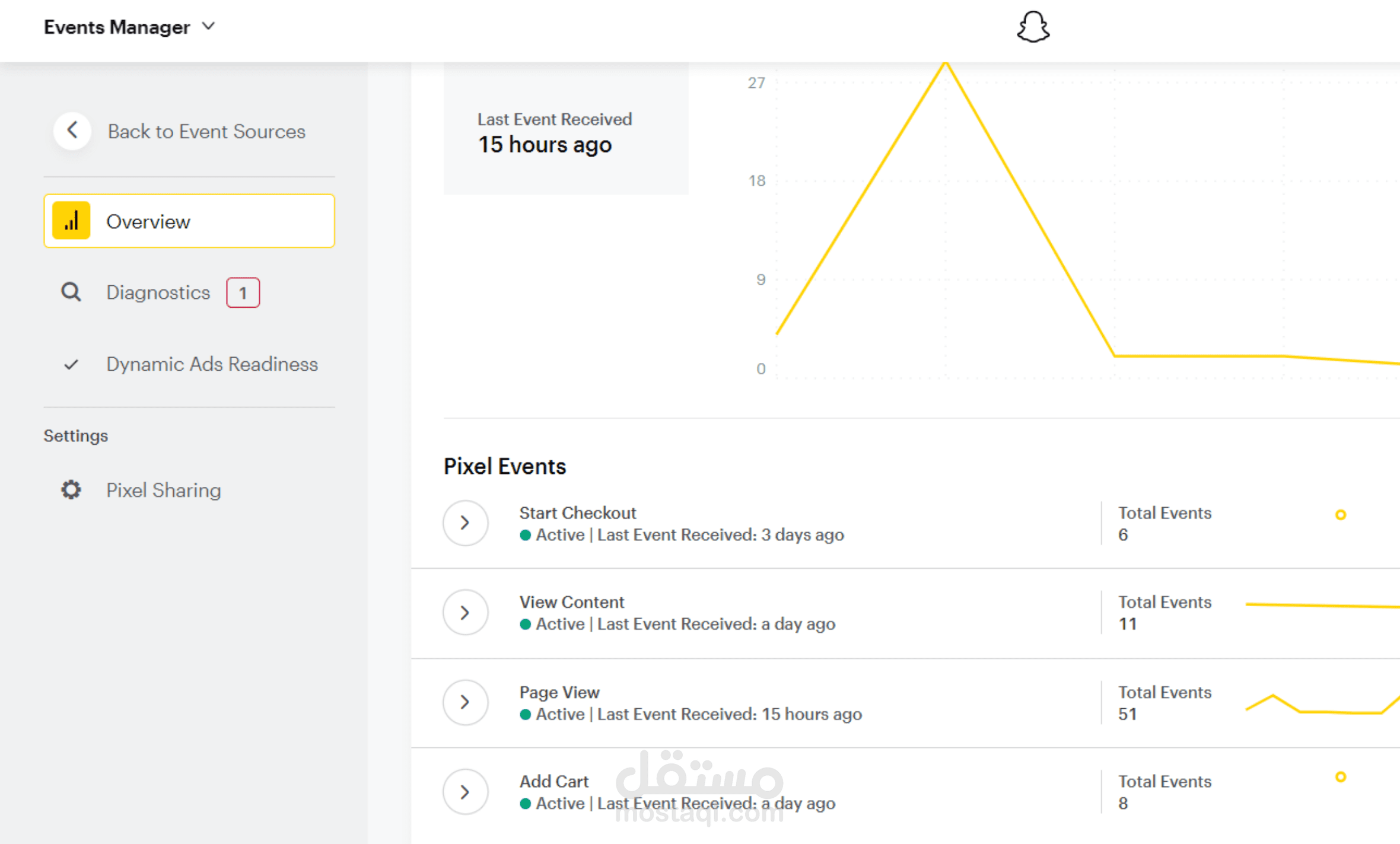Click the Pixel Sharing gear icon
The height and width of the screenshot is (844, 1400).
(71, 490)
